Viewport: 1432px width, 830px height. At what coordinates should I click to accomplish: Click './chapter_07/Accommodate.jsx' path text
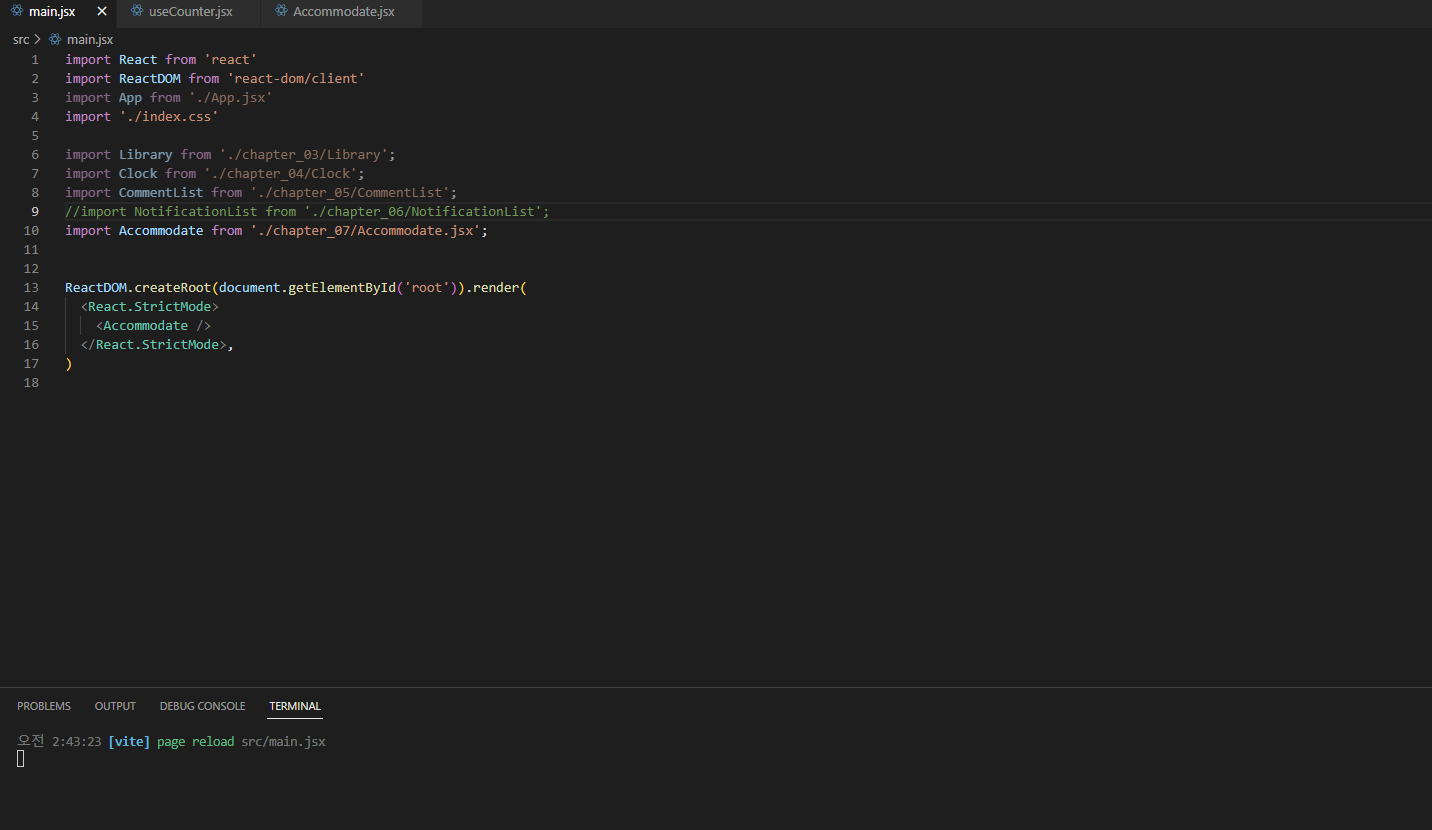365,231
